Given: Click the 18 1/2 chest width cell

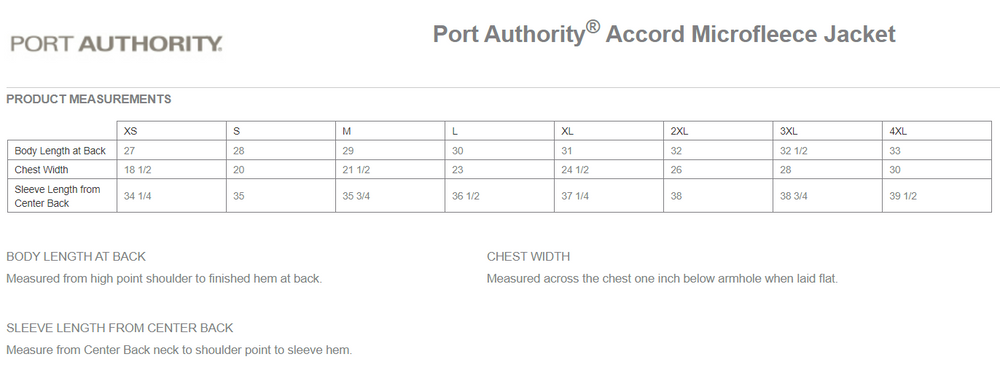Looking at the screenshot, I should [172, 170].
